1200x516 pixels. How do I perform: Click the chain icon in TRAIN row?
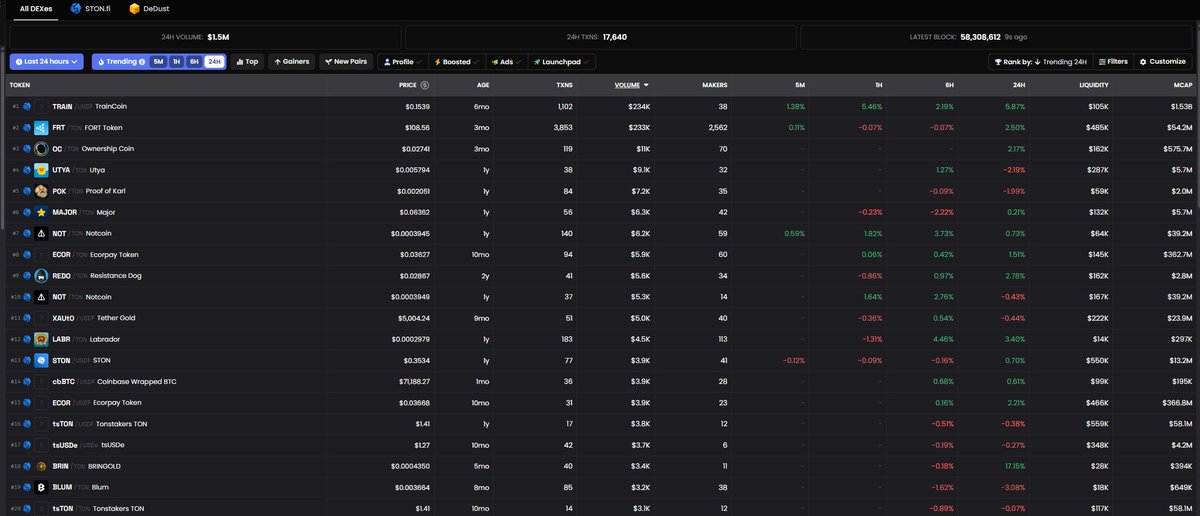tap(27, 106)
